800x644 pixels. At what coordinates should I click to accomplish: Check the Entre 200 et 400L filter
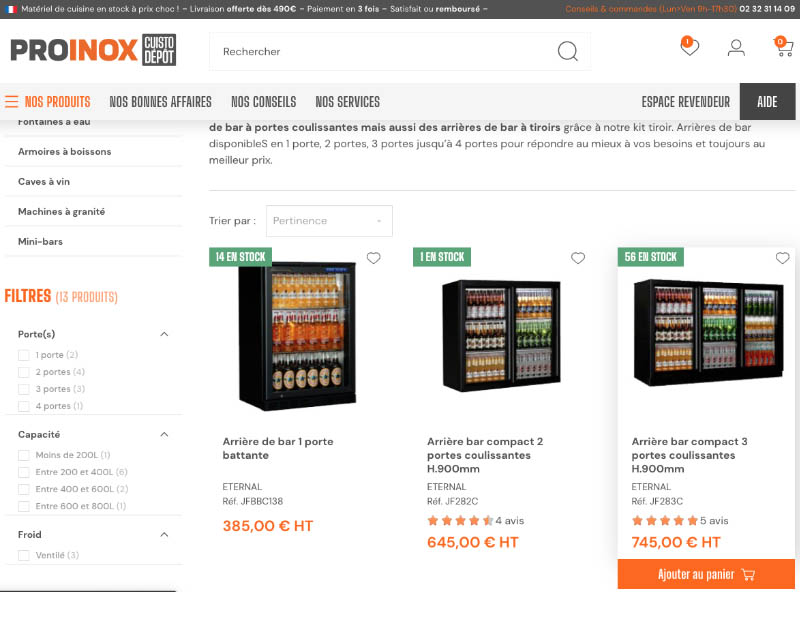(23, 472)
